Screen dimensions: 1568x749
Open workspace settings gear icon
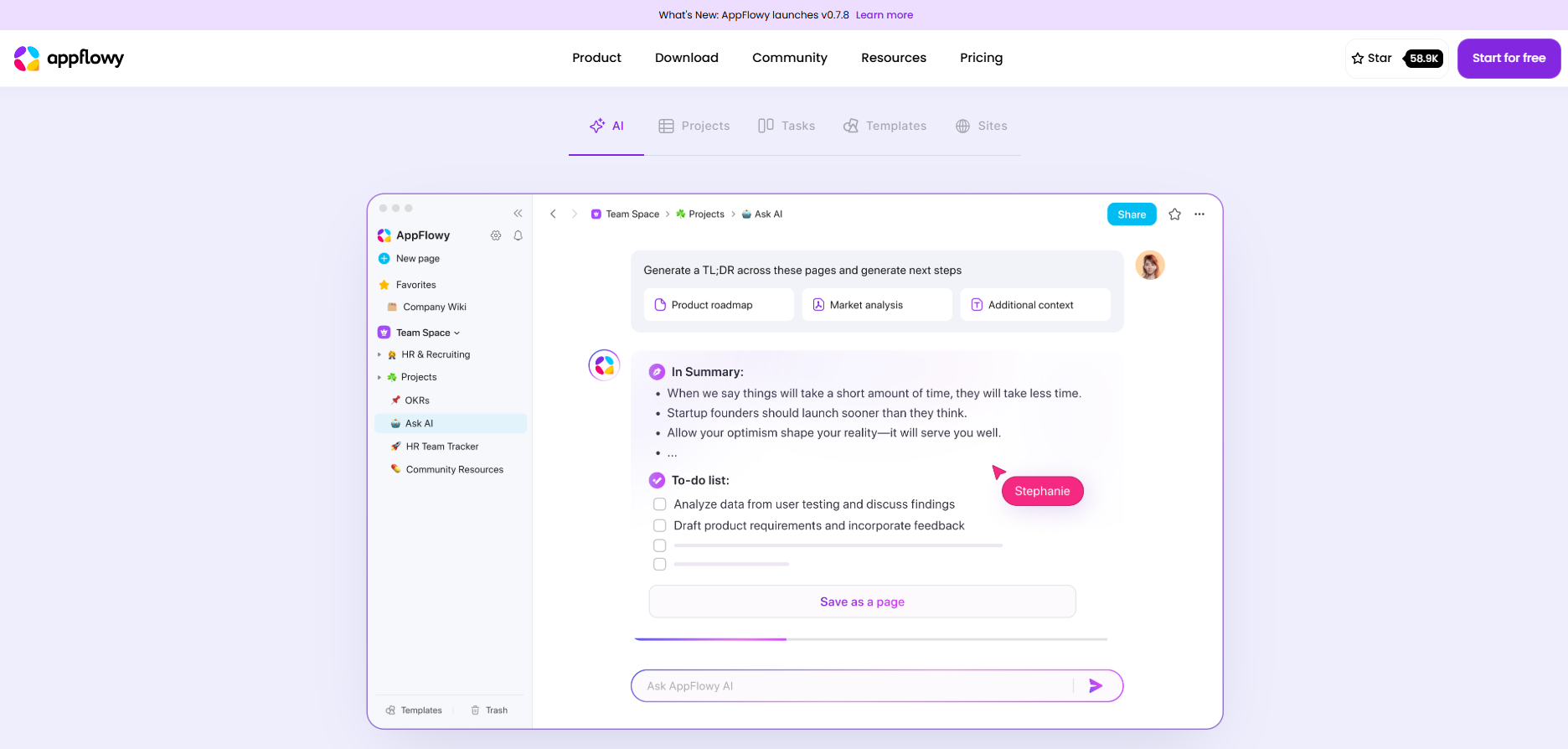tap(496, 235)
